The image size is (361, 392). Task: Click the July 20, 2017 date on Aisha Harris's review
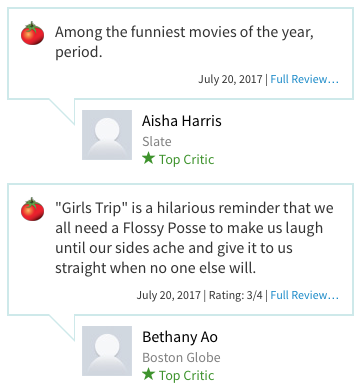pos(230,79)
